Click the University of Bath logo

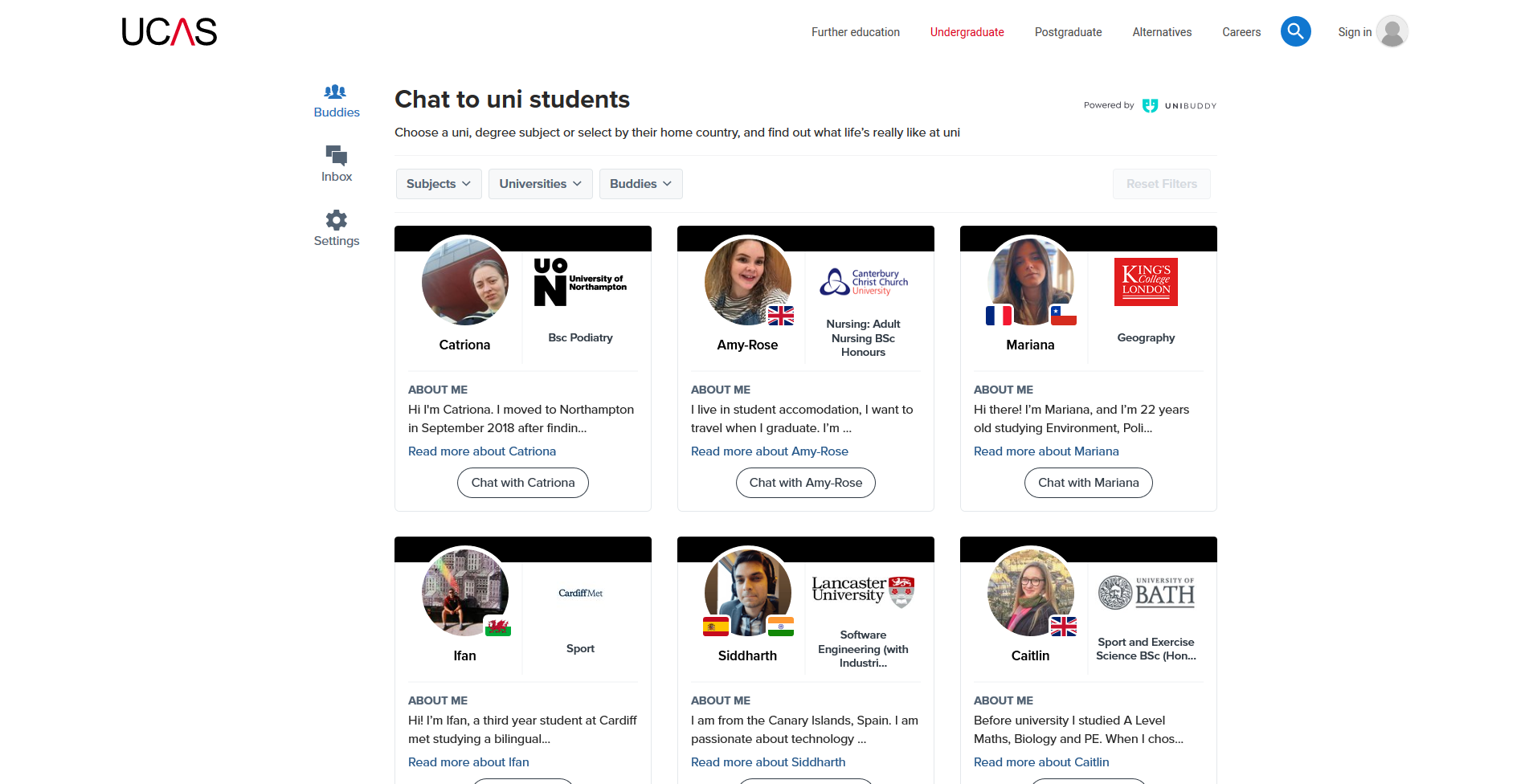(x=1146, y=593)
